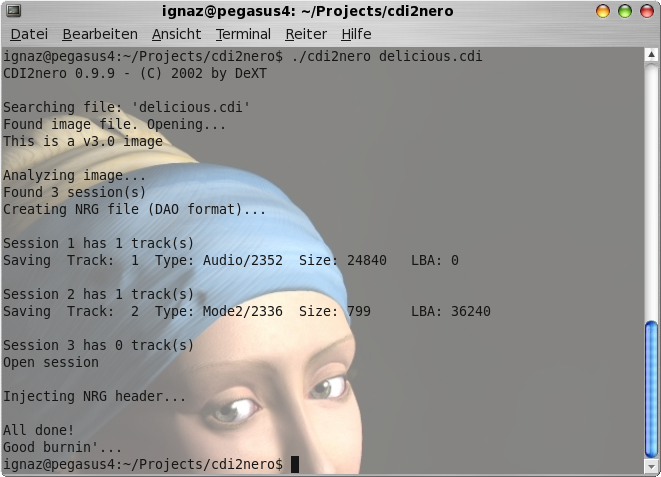
Task: Click the "Good burnin'..." line
Action: pyautogui.click(x=62, y=447)
